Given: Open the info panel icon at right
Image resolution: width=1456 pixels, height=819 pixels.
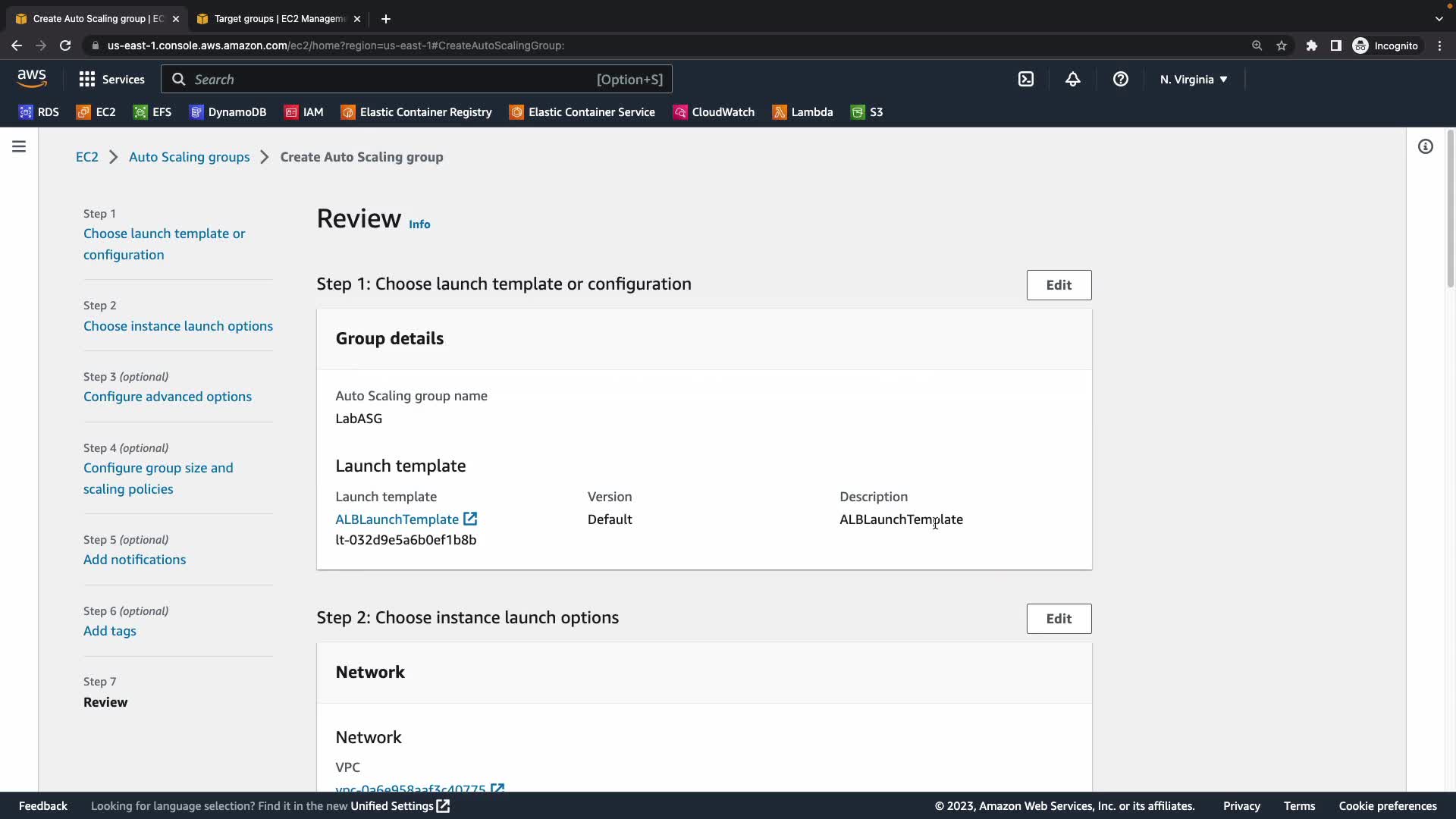Looking at the screenshot, I should pos(1426,146).
